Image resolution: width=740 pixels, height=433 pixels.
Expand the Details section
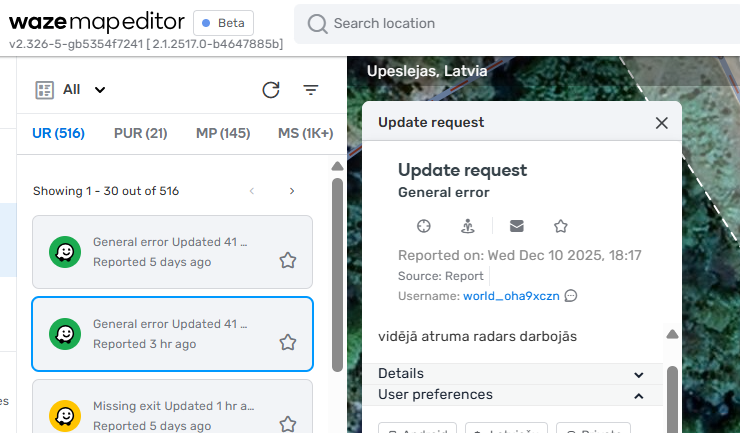[639, 374]
